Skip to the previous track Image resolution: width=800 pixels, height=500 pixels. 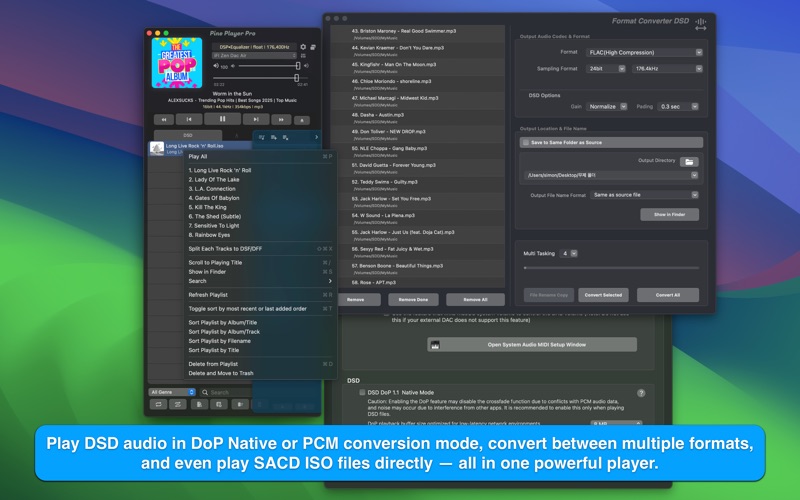pos(189,119)
